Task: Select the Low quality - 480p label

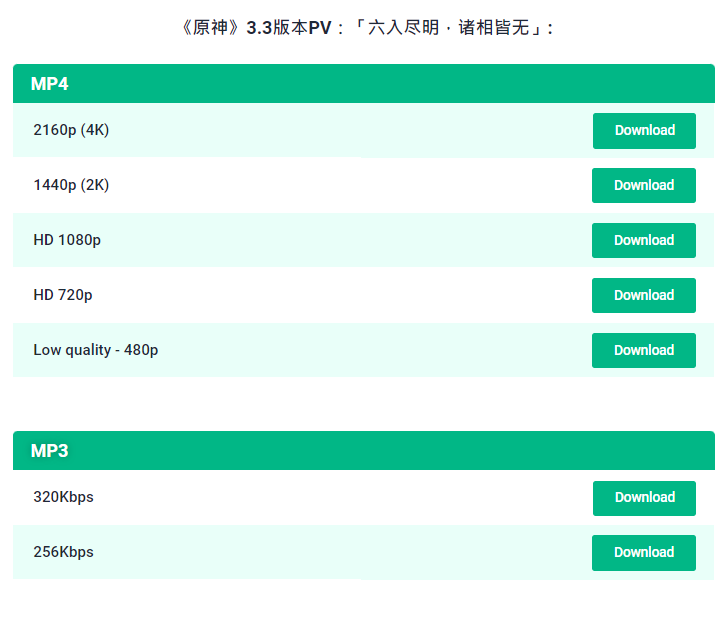Action: [x=96, y=350]
